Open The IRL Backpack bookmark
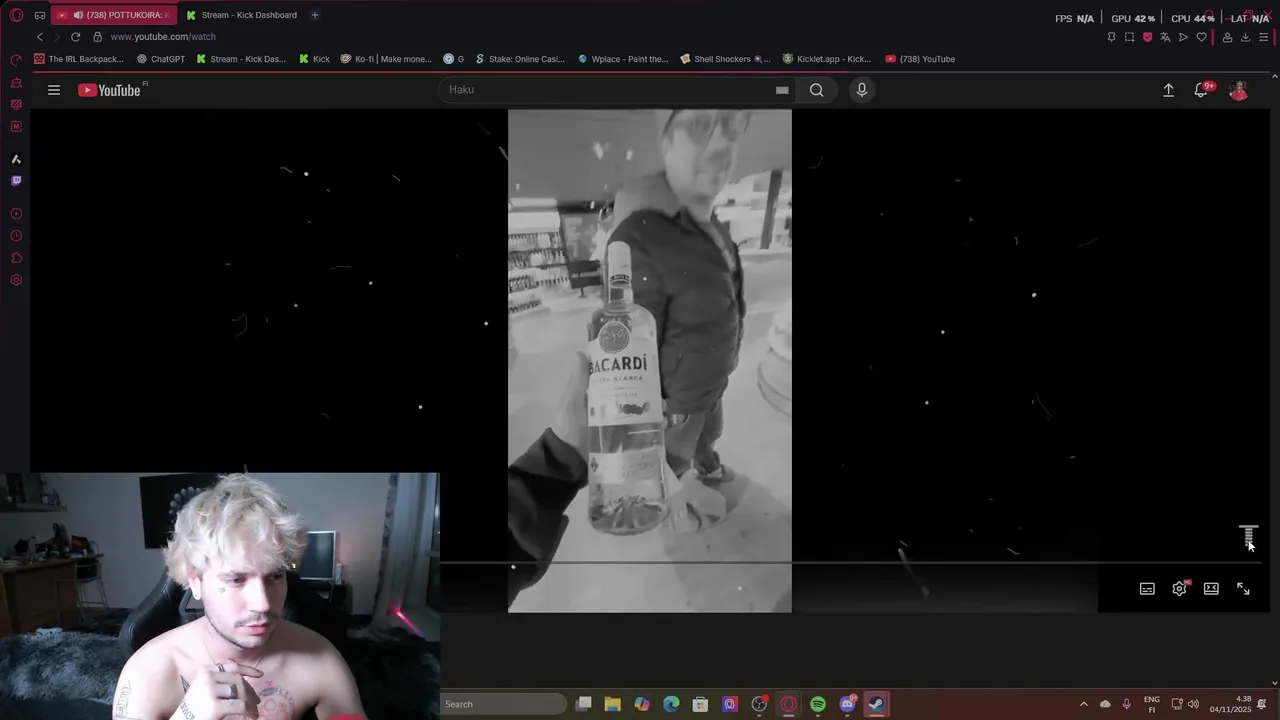The width and height of the screenshot is (1280, 720). (x=79, y=59)
